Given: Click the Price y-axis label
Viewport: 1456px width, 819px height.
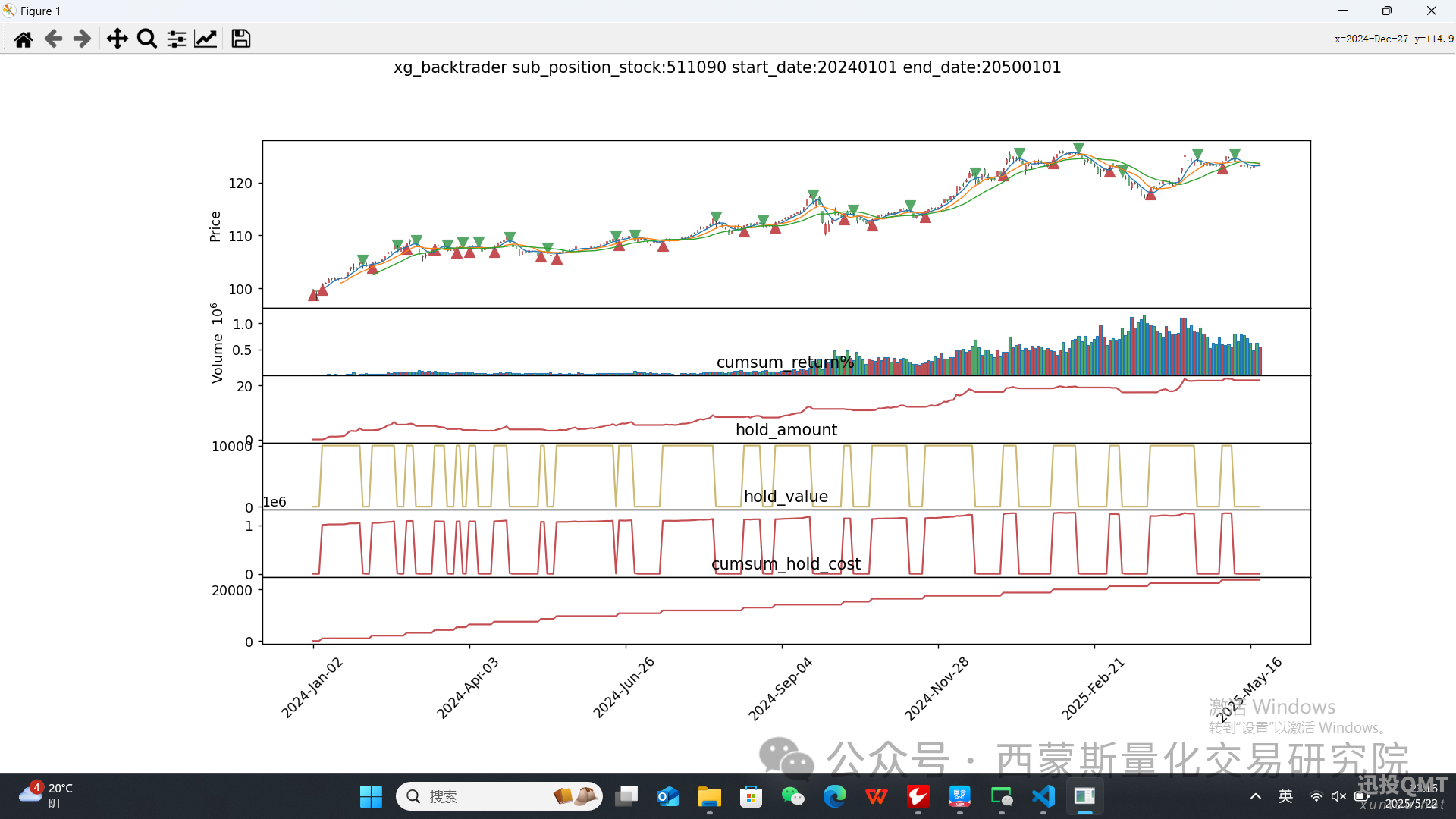Looking at the screenshot, I should click(x=215, y=227).
